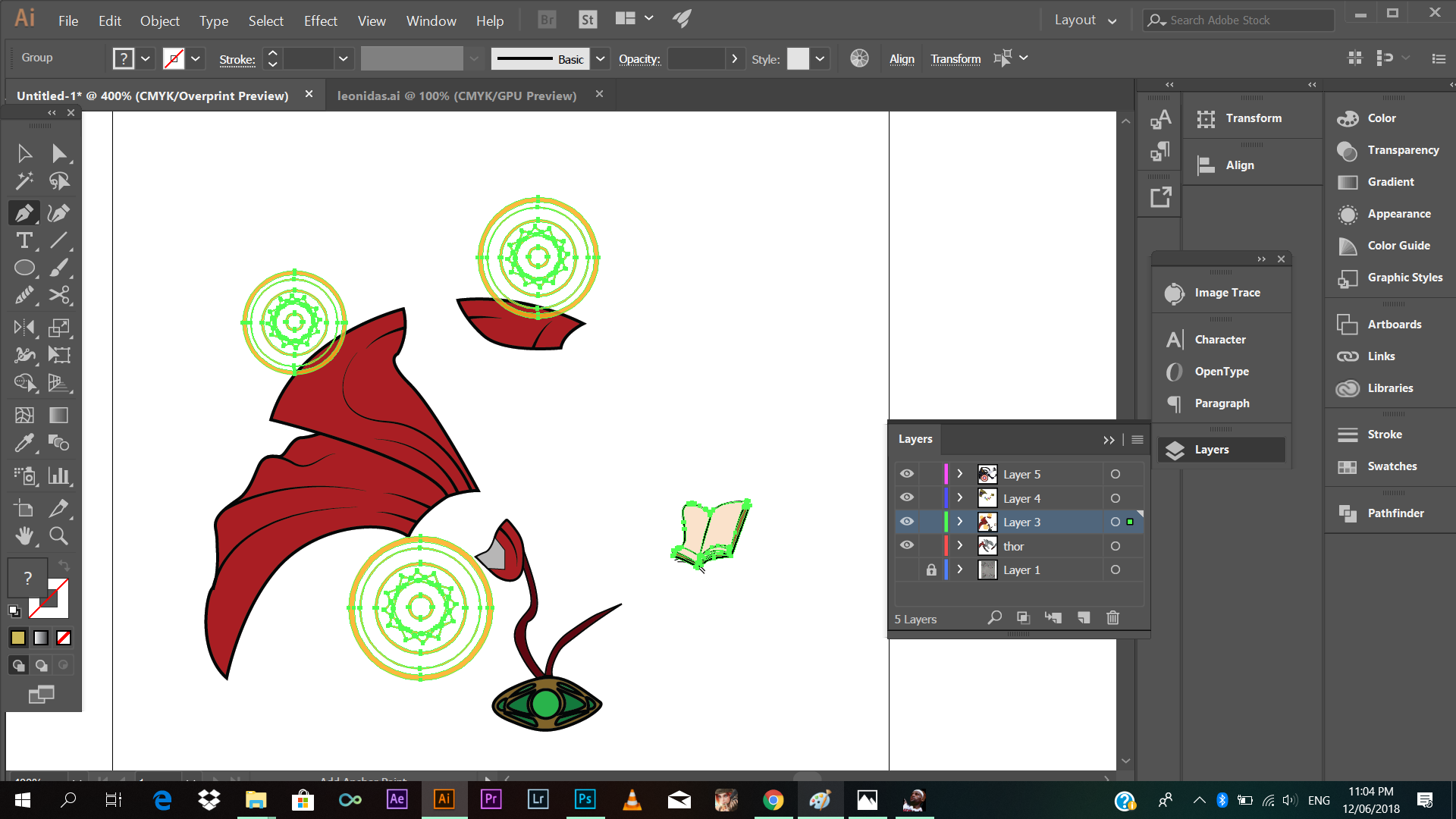Open the Style dropdown arrow
Viewport: 1456px width, 819px height.
pos(820,58)
